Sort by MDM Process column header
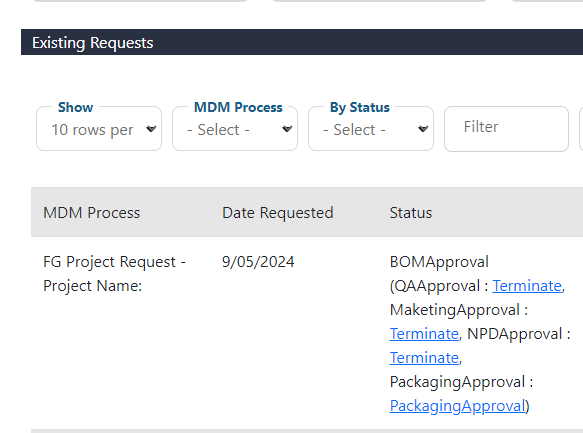The width and height of the screenshot is (583, 433). (x=91, y=213)
